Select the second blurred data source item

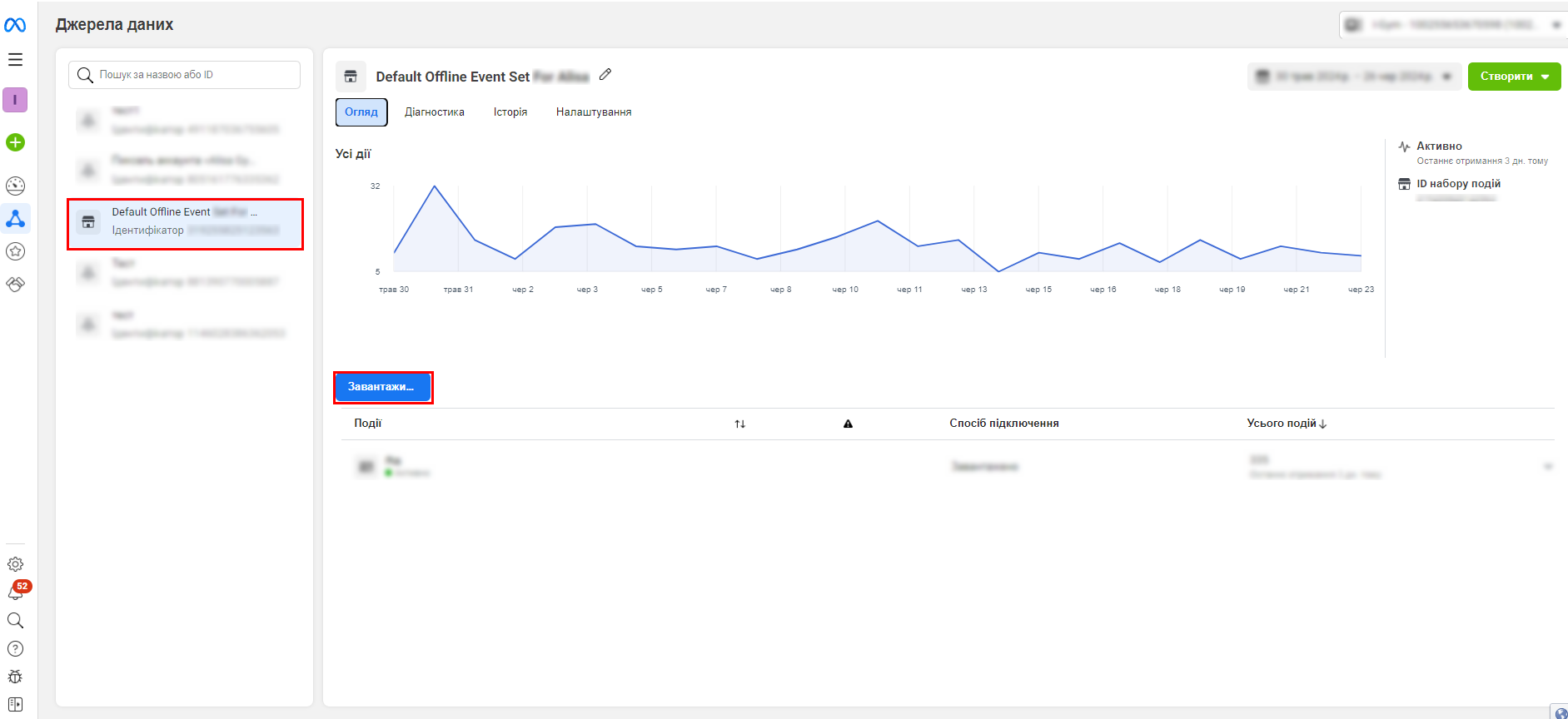coord(185,170)
